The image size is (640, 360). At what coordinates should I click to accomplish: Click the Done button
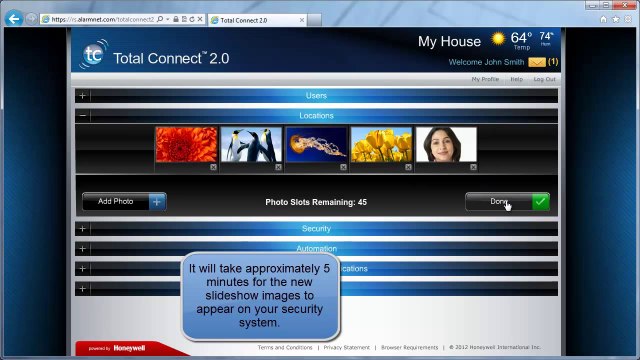507,202
